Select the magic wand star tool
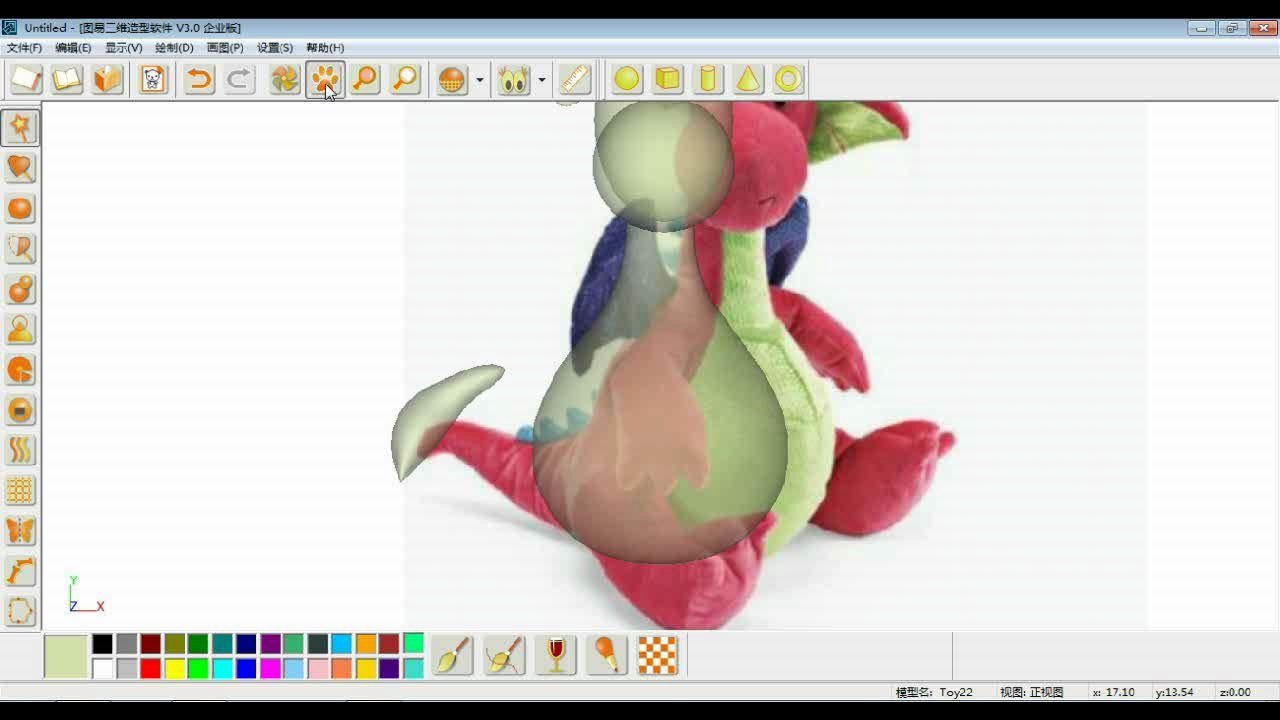Screen dimensions: 1280x720 pyautogui.click(x=20, y=127)
